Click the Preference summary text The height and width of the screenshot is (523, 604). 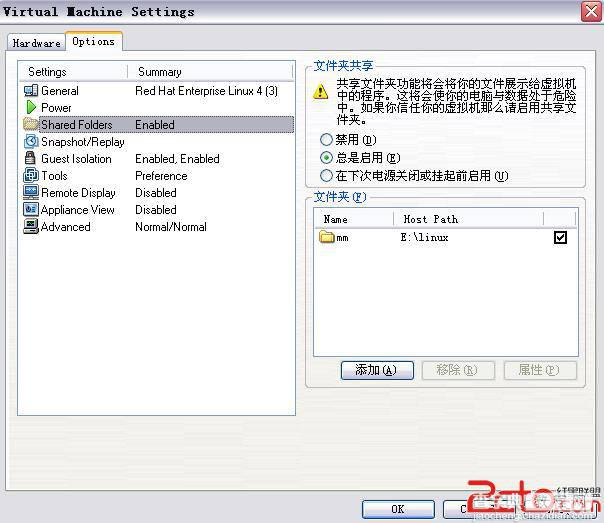click(161, 176)
